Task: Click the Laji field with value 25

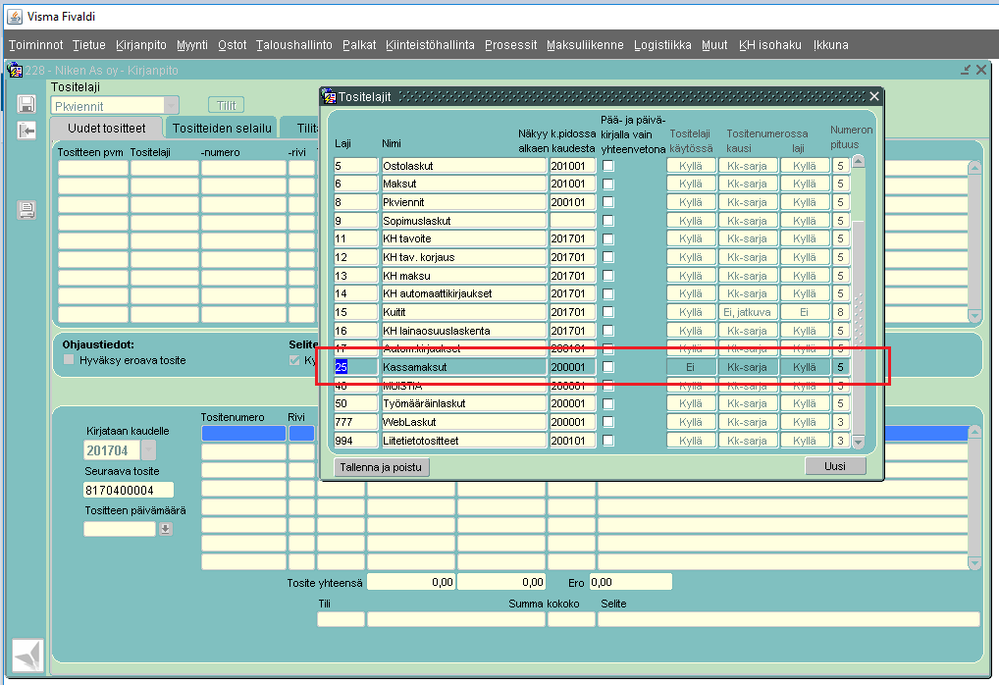Action: click(356, 367)
